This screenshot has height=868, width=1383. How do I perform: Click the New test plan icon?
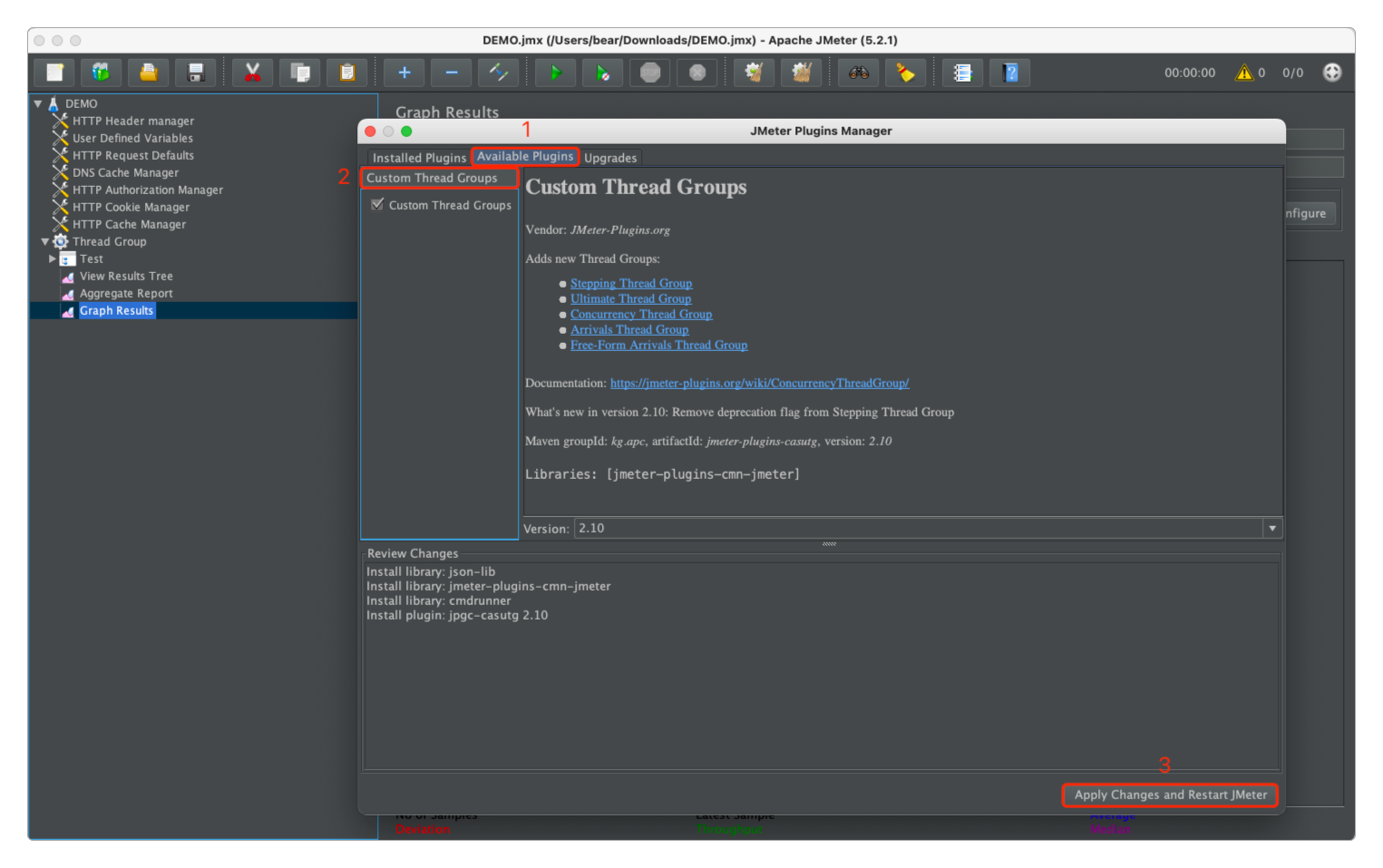[54, 73]
